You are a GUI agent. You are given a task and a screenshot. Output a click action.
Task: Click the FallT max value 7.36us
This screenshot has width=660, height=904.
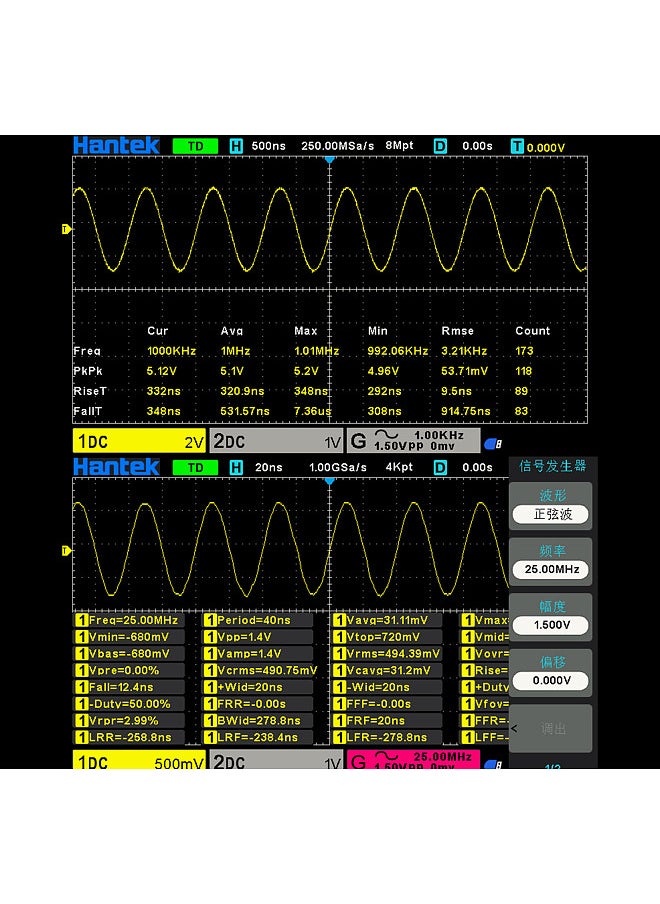pyautogui.click(x=312, y=412)
